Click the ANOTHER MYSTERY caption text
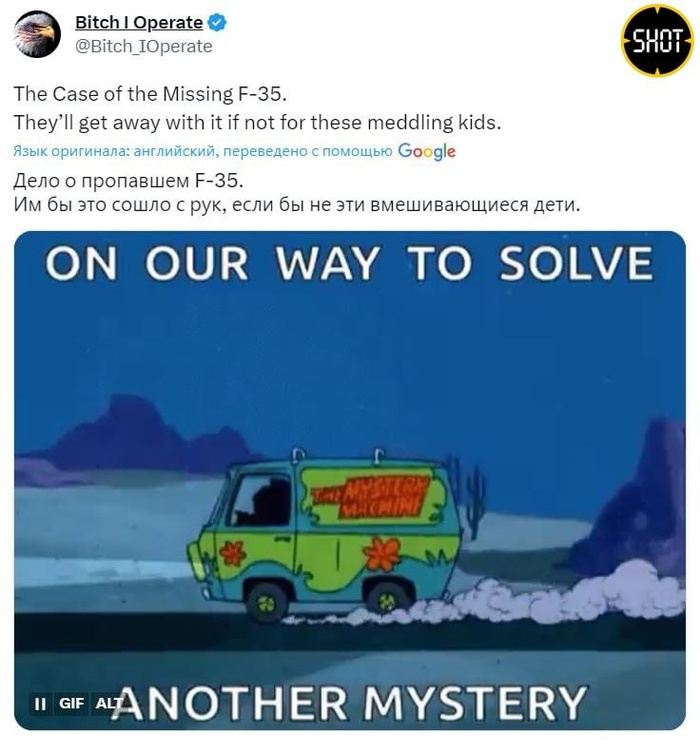The height and width of the screenshot is (754, 700). 350,703
